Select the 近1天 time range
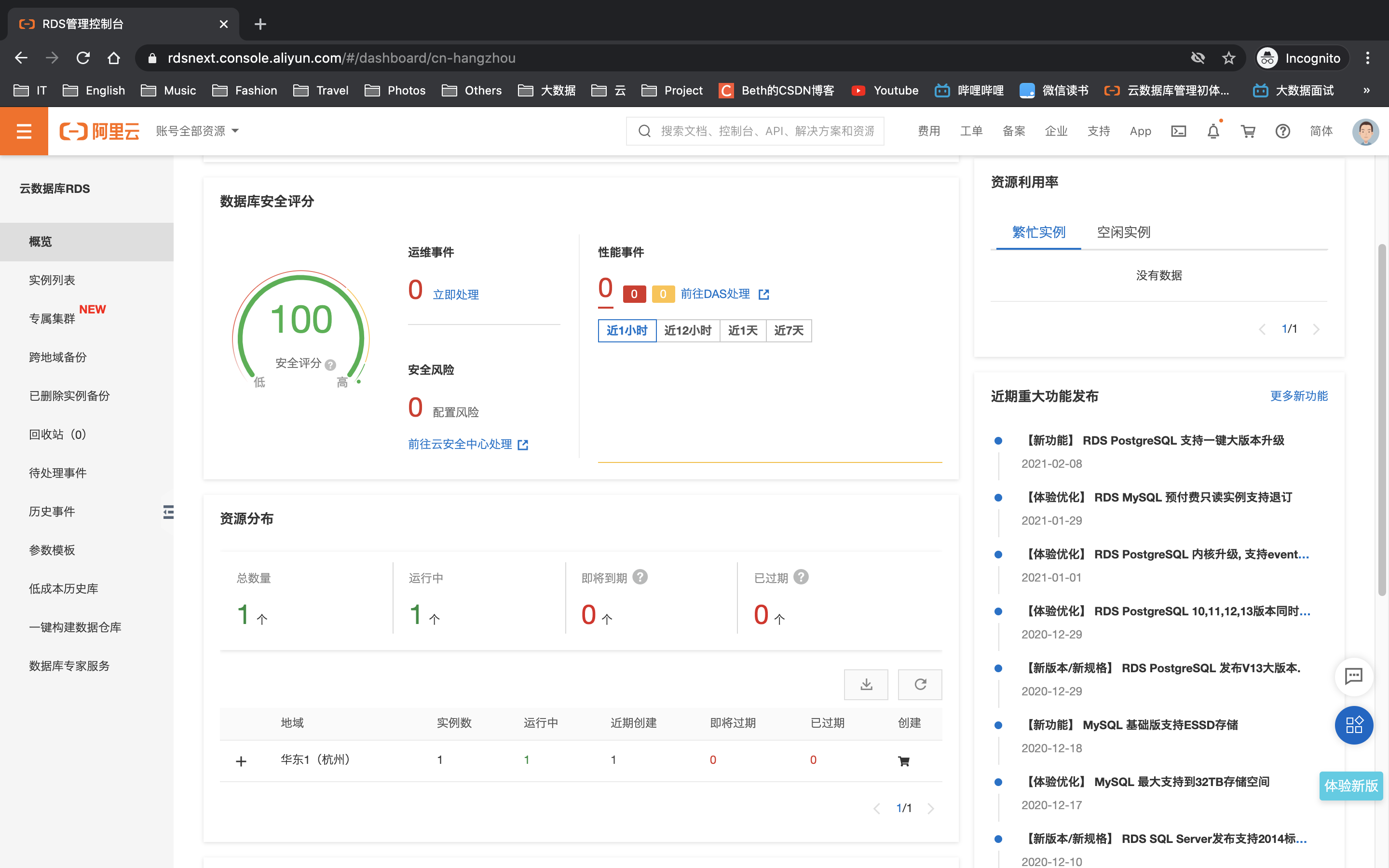 pyautogui.click(x=743, y=331)
